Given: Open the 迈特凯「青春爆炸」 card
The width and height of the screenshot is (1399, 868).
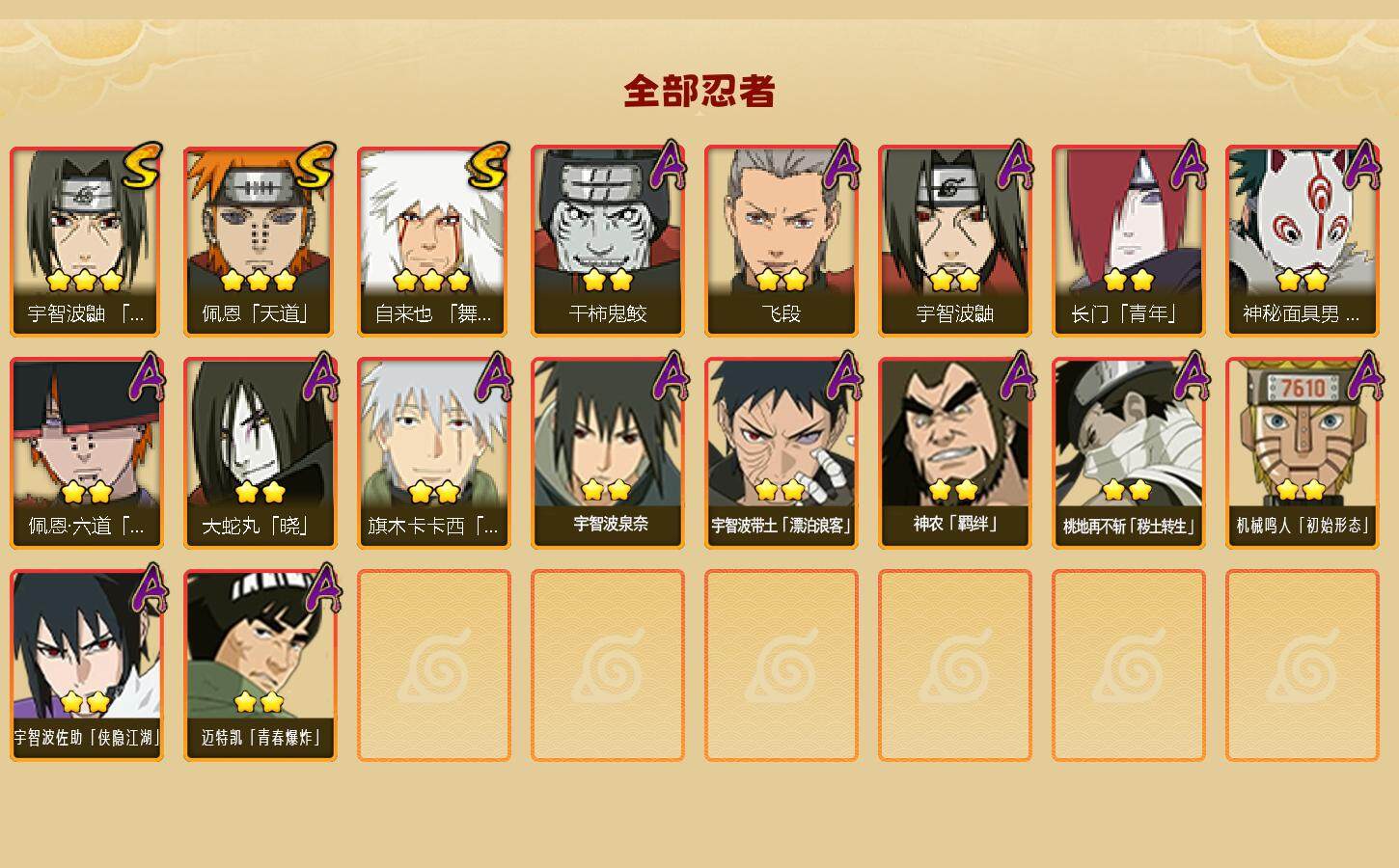Looking at the screenshot, I should 261,665.
